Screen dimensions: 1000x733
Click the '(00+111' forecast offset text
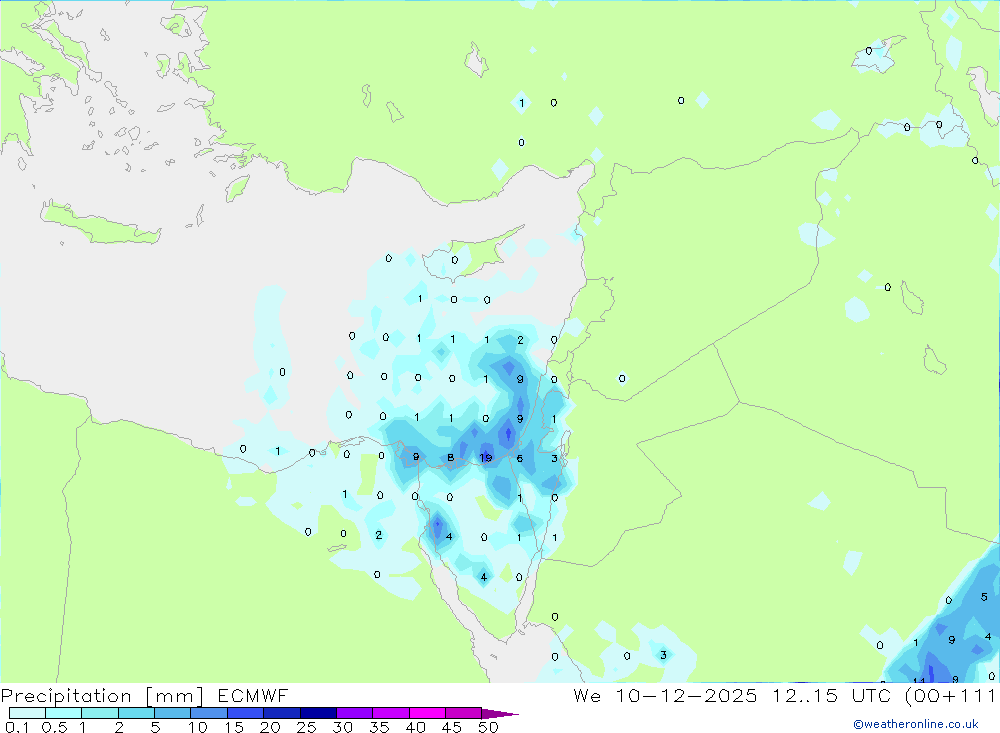pos(950,696)
